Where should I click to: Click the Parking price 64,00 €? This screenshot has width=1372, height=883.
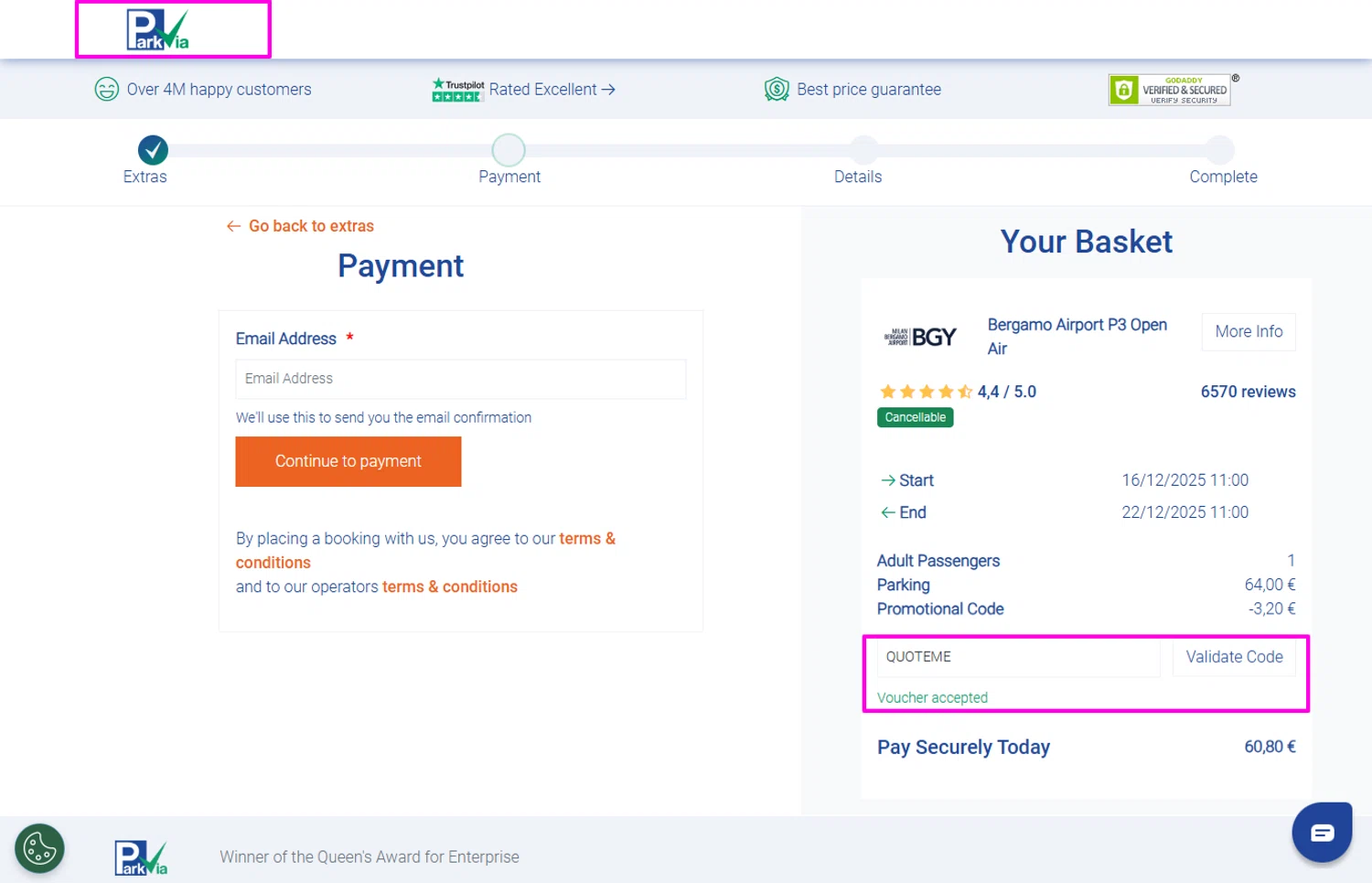1270,585
